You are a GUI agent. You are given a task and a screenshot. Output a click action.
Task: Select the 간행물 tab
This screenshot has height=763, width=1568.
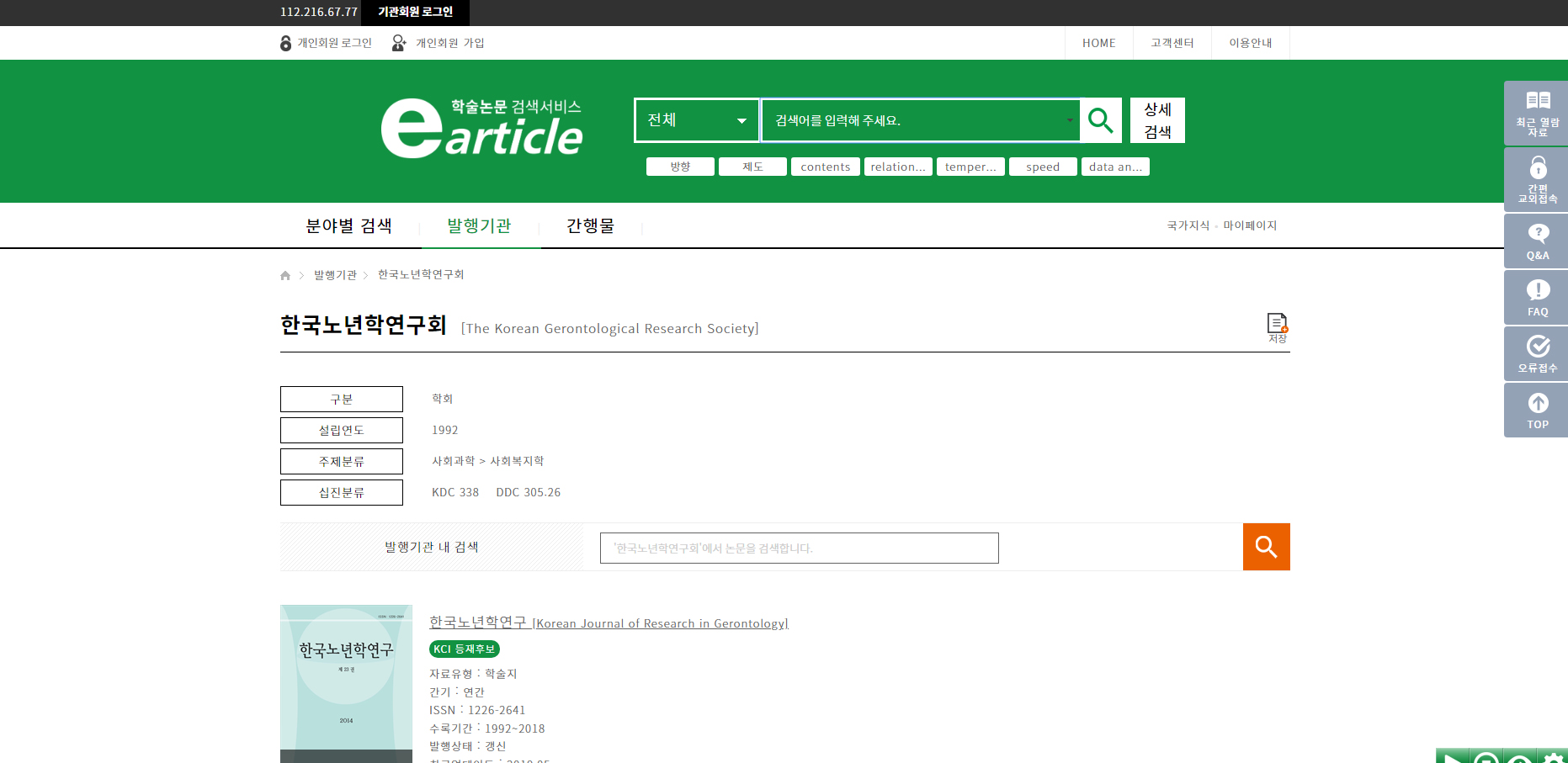[590, 225]
